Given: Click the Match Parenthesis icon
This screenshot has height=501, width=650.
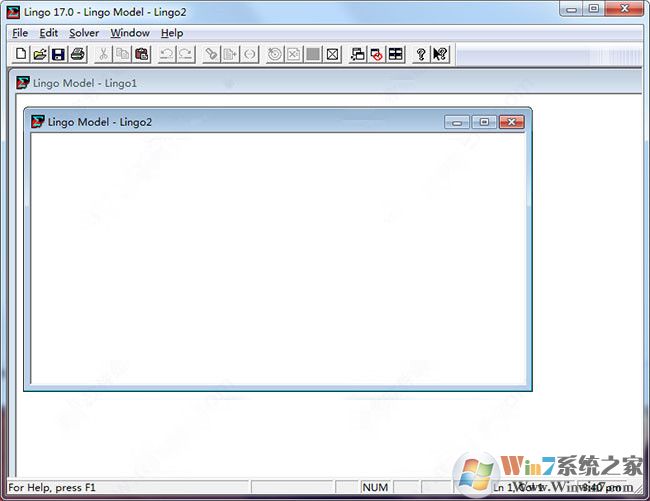Looking at the screenshot, I should point(249,54).
